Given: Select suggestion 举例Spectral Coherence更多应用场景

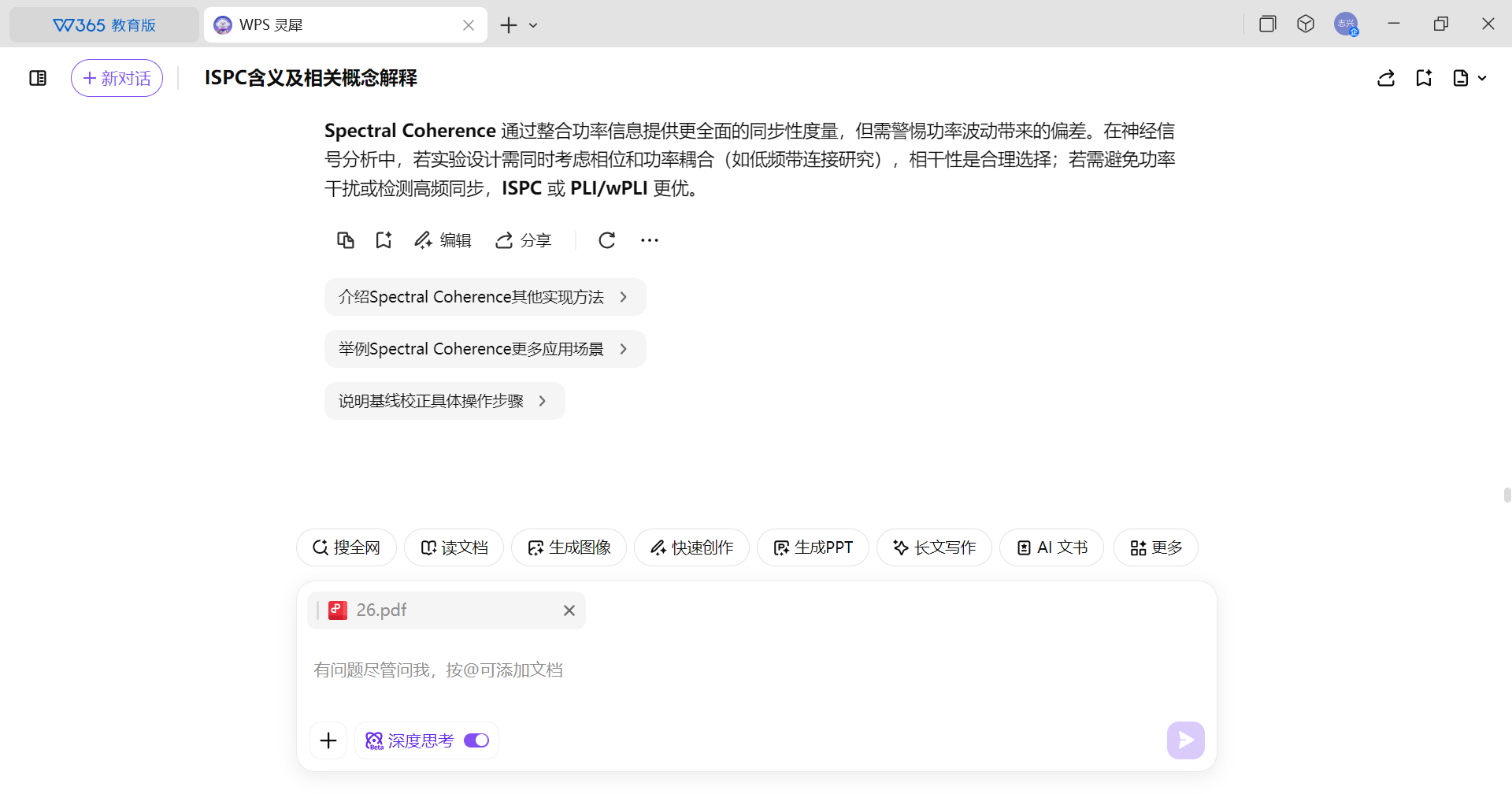Looking at the screenshot, I should coord(485,349).
